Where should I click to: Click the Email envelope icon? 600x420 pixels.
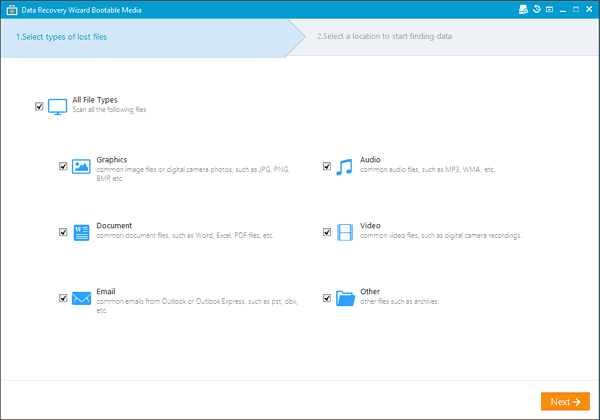(x=81, y=298)
